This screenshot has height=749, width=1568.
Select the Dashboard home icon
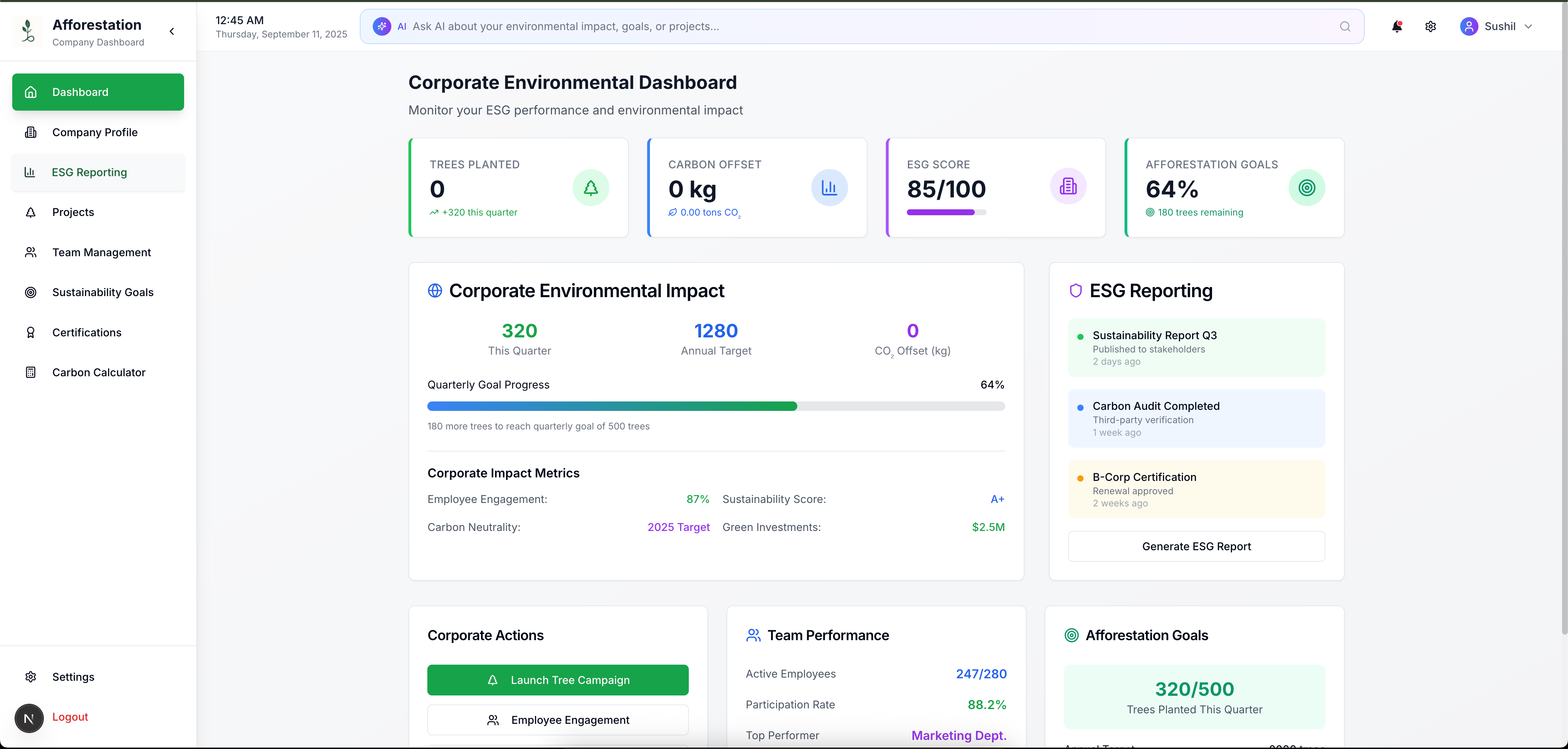click(x=30, y=92)
